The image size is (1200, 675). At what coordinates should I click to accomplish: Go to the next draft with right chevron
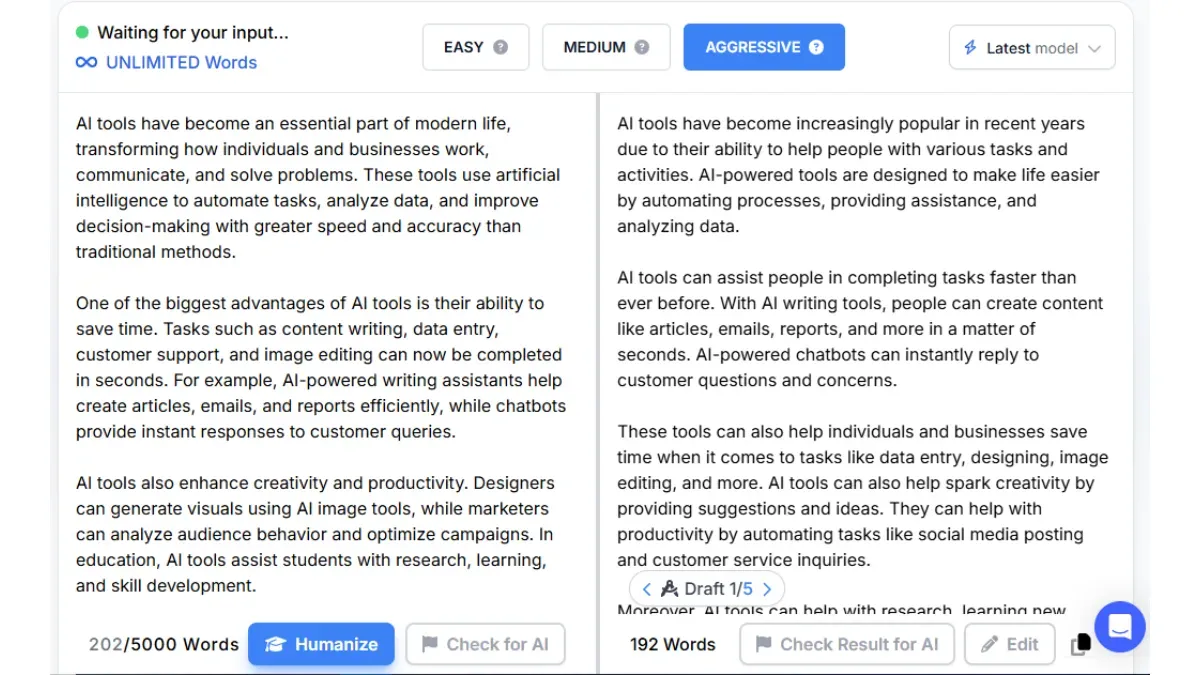pos(767,589)
